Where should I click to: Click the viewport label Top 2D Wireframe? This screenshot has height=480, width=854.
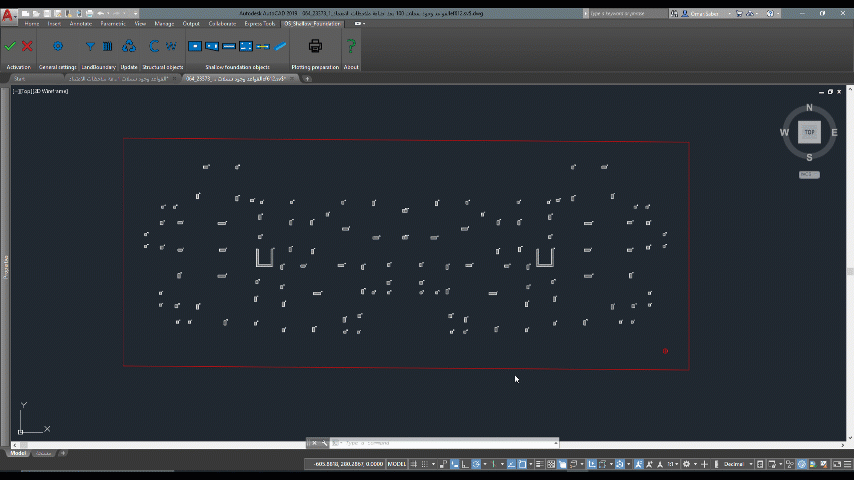[x=41, y=91]
